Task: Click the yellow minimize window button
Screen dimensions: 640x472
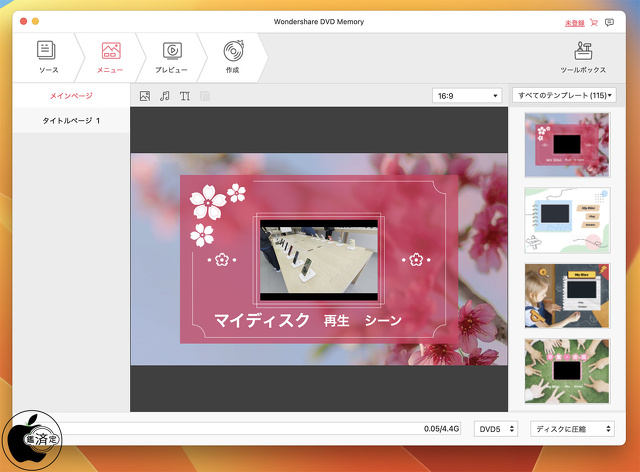Action: point(36,21)
